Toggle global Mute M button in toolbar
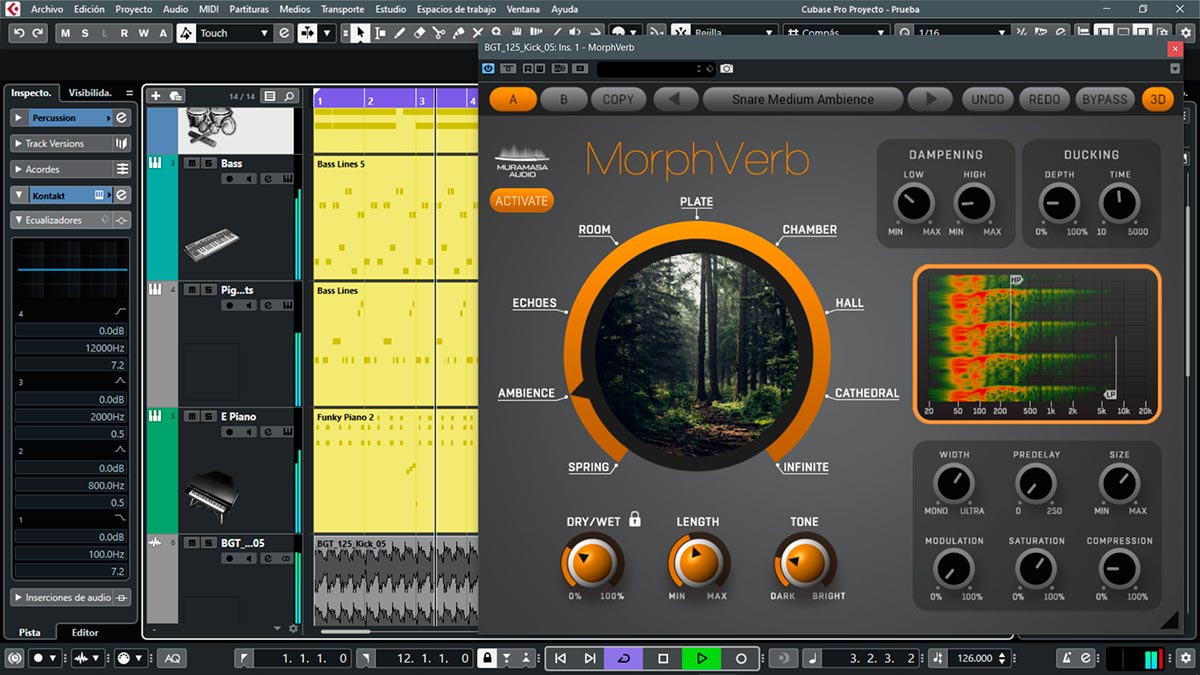The width and height of the screenshot is (1200, 675). pos(66,33)
